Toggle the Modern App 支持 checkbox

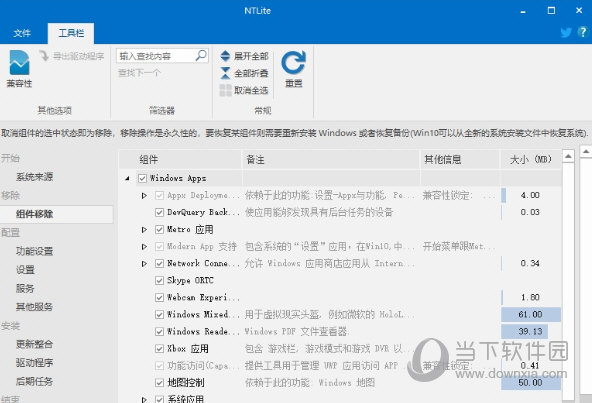click(159, 246)
